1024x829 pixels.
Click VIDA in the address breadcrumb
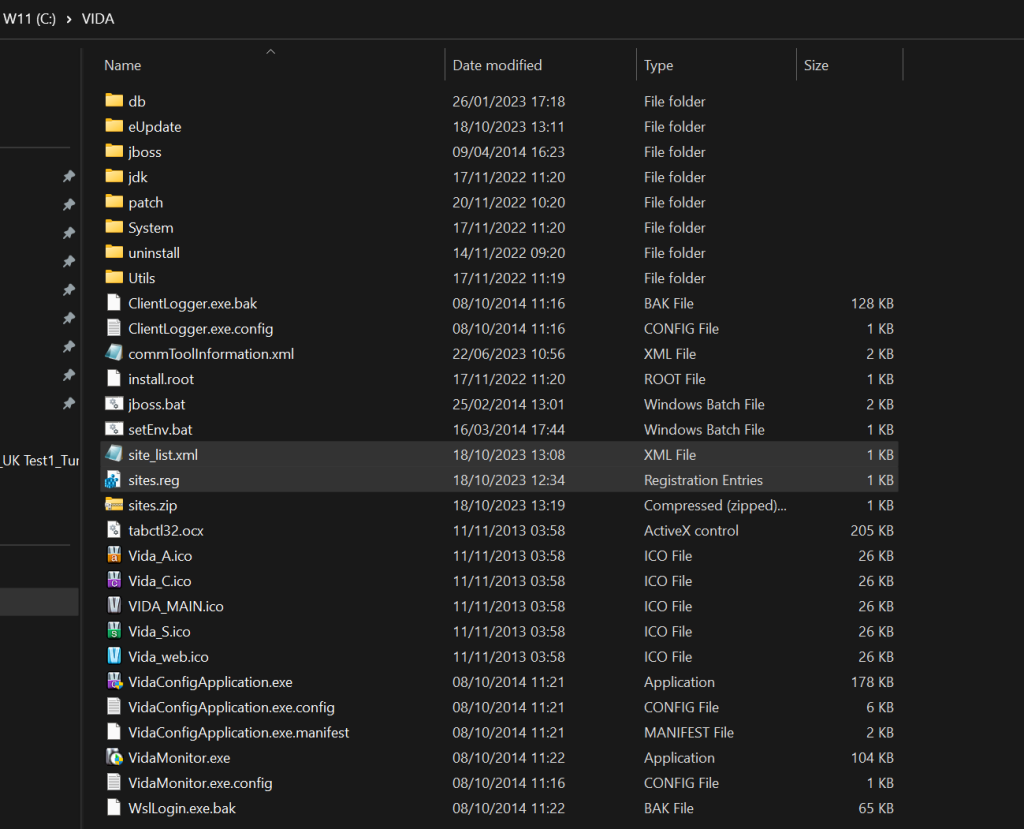click(x=98, y=19)
